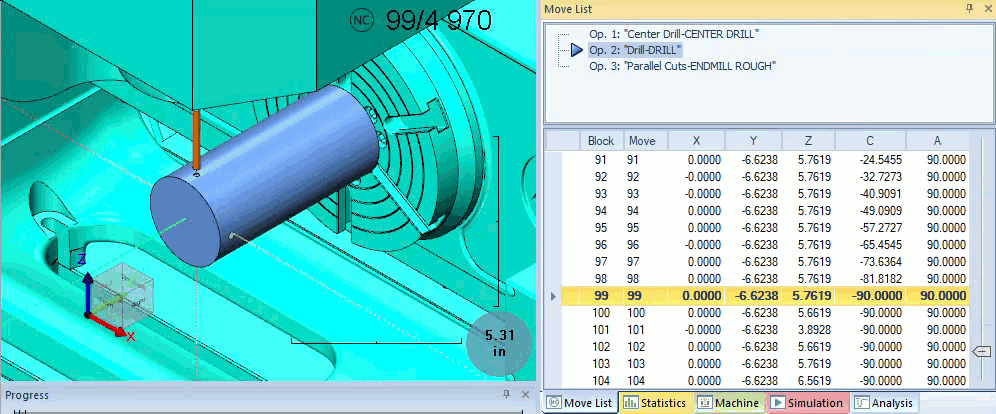Click the Z column header
This screenshot has width=996, height=414.
click(x=809, y=141)
